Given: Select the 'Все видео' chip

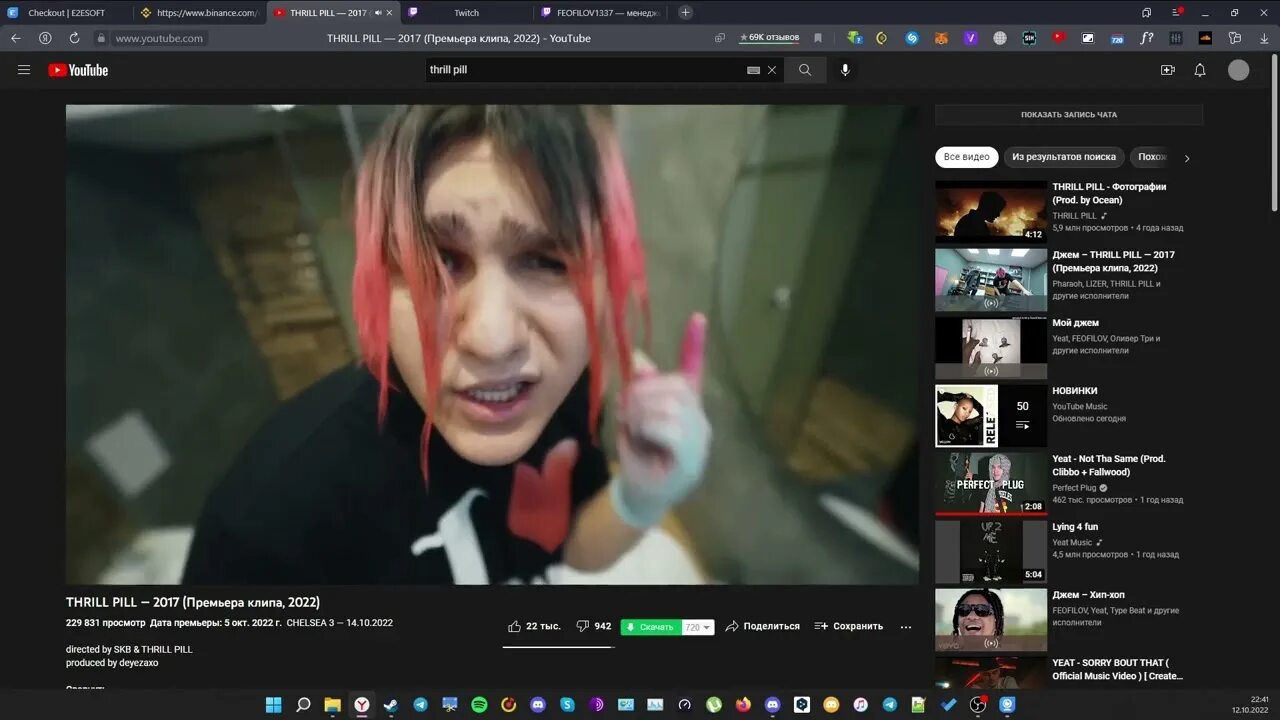Looking at the screenshot, I should pos(967,157).
